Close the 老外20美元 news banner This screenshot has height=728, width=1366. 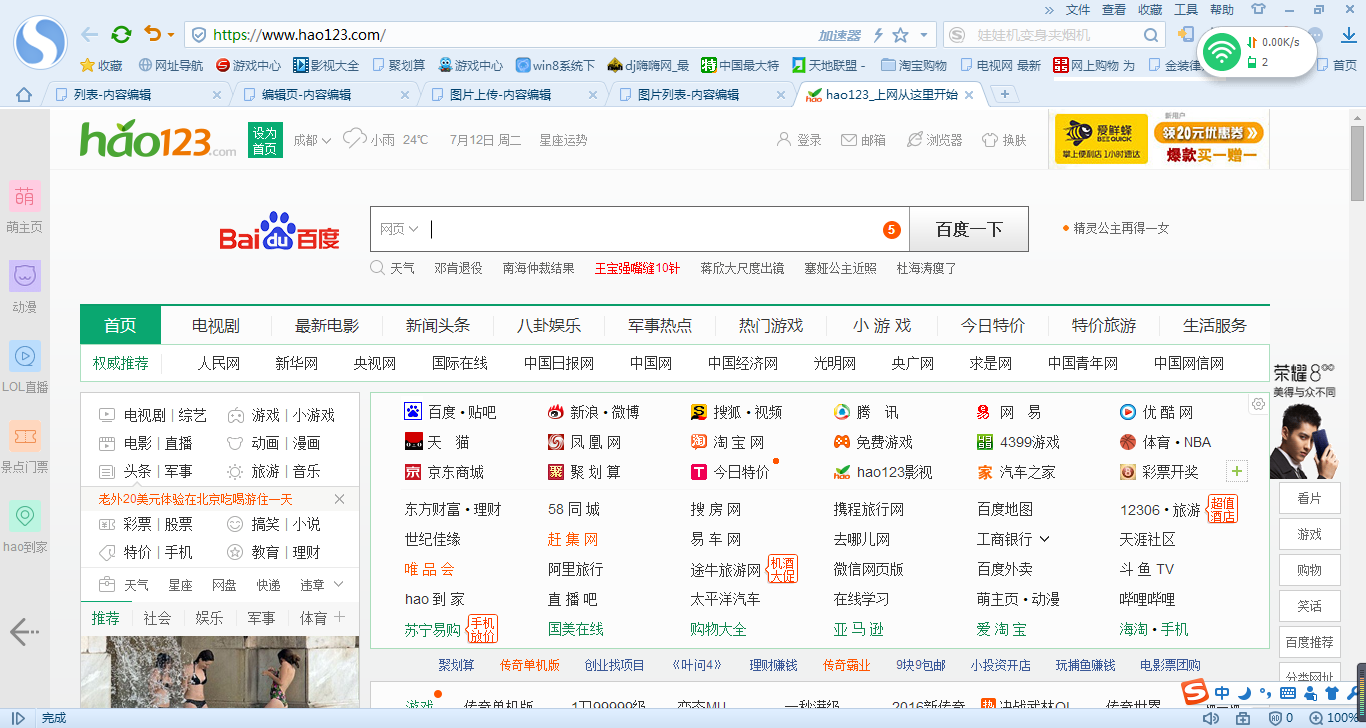click(339, 499)
